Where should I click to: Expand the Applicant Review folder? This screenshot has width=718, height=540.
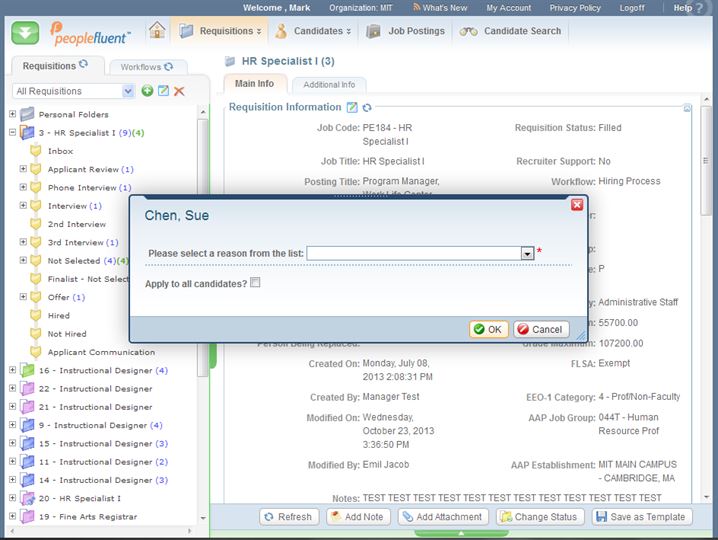point(23,169)
